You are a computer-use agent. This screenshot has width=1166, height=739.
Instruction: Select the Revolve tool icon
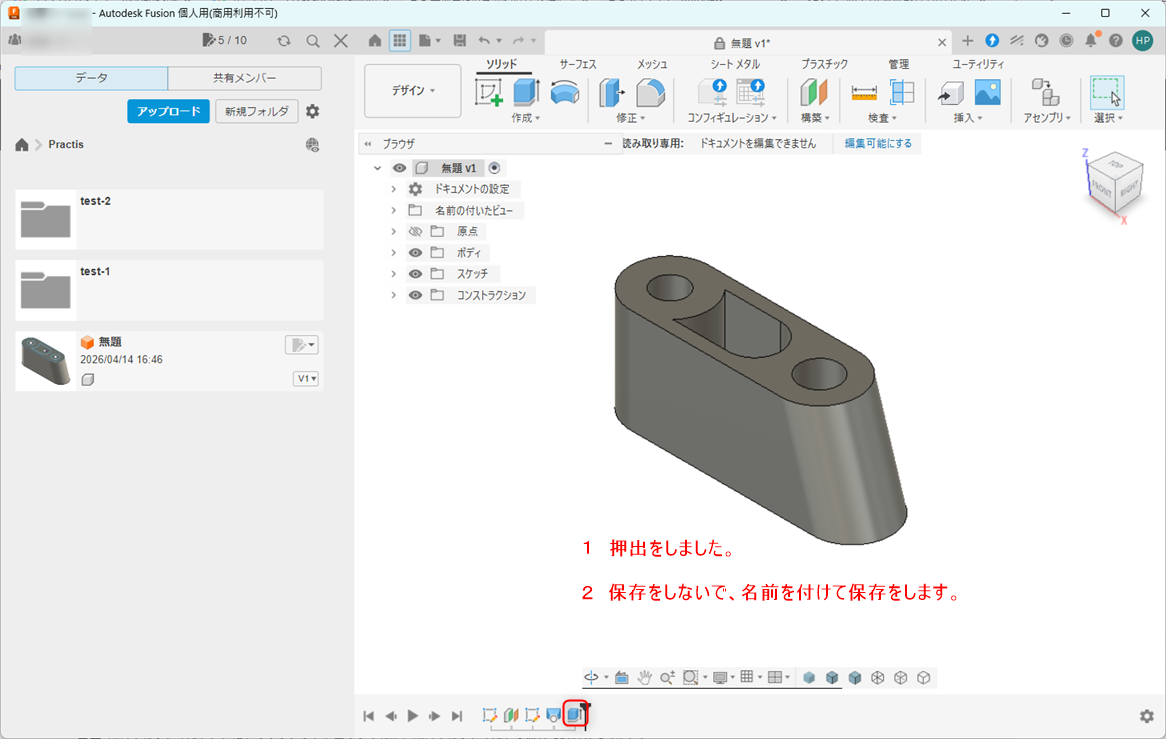(x=565, y=93)
